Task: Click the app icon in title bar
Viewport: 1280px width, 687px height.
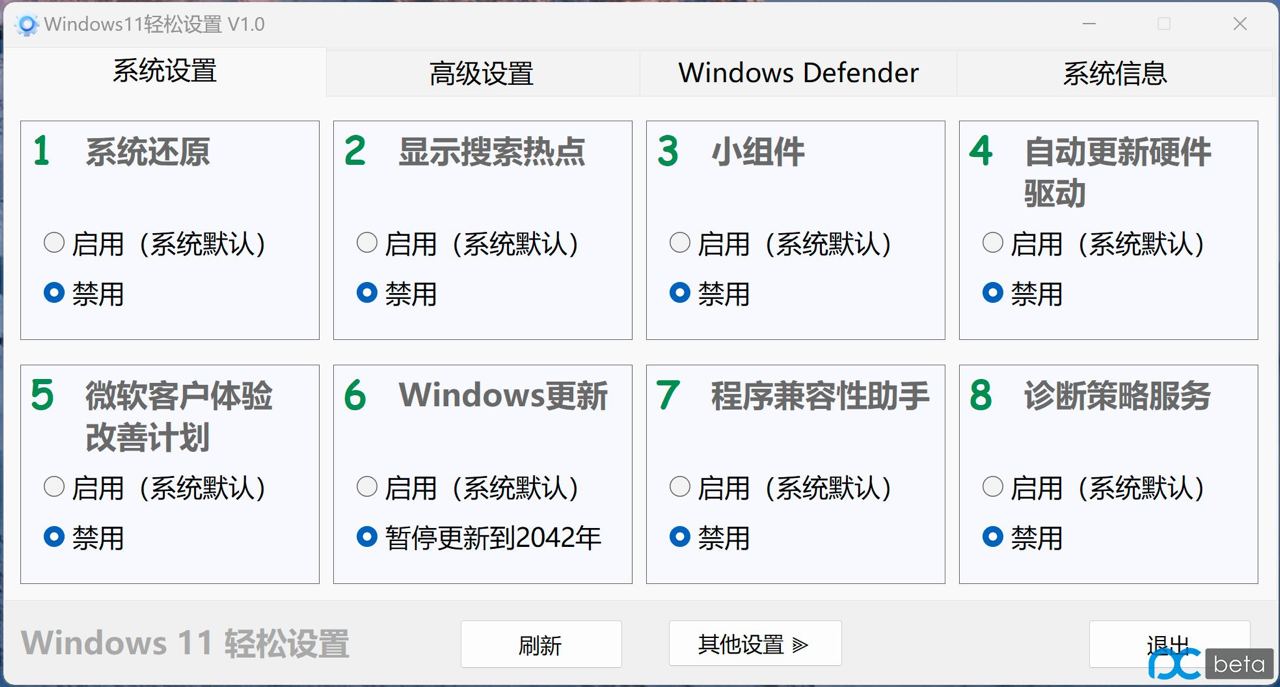Action: point(27,24)
